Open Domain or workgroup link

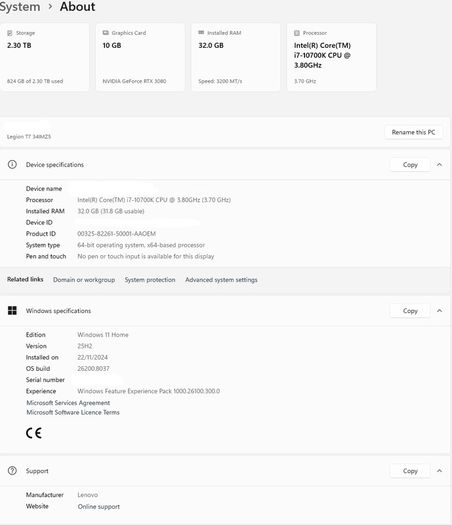pos(84,280)
